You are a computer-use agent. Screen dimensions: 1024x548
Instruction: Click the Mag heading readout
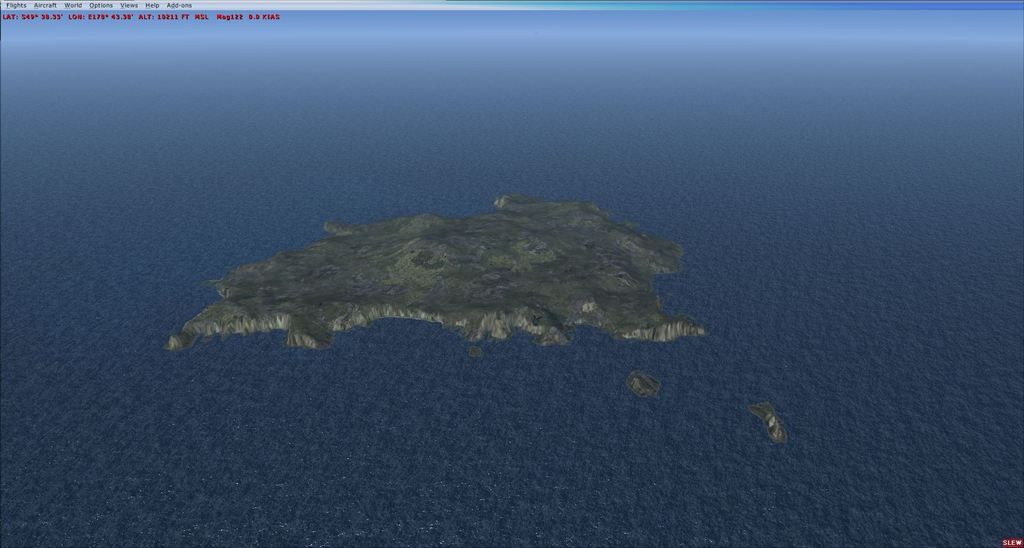229,17
